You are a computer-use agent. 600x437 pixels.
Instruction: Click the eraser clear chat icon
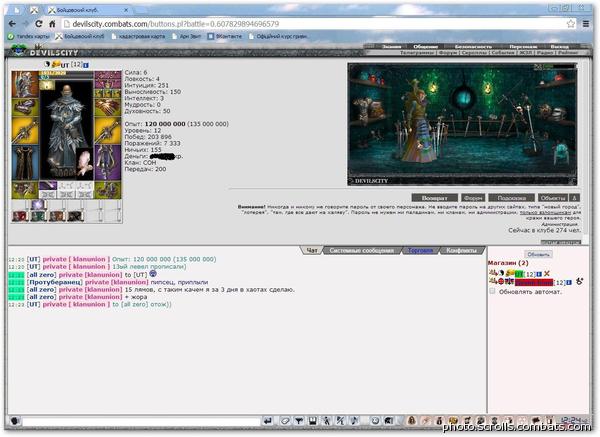pyautogui.click(x=285, y=421)
